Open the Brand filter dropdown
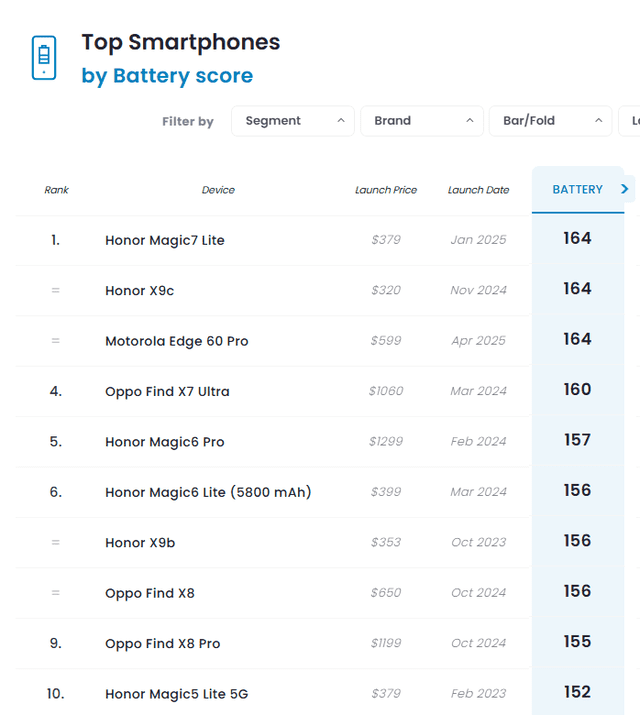The width and height of the screenshot is (640, 715). [x=422, y=121]
